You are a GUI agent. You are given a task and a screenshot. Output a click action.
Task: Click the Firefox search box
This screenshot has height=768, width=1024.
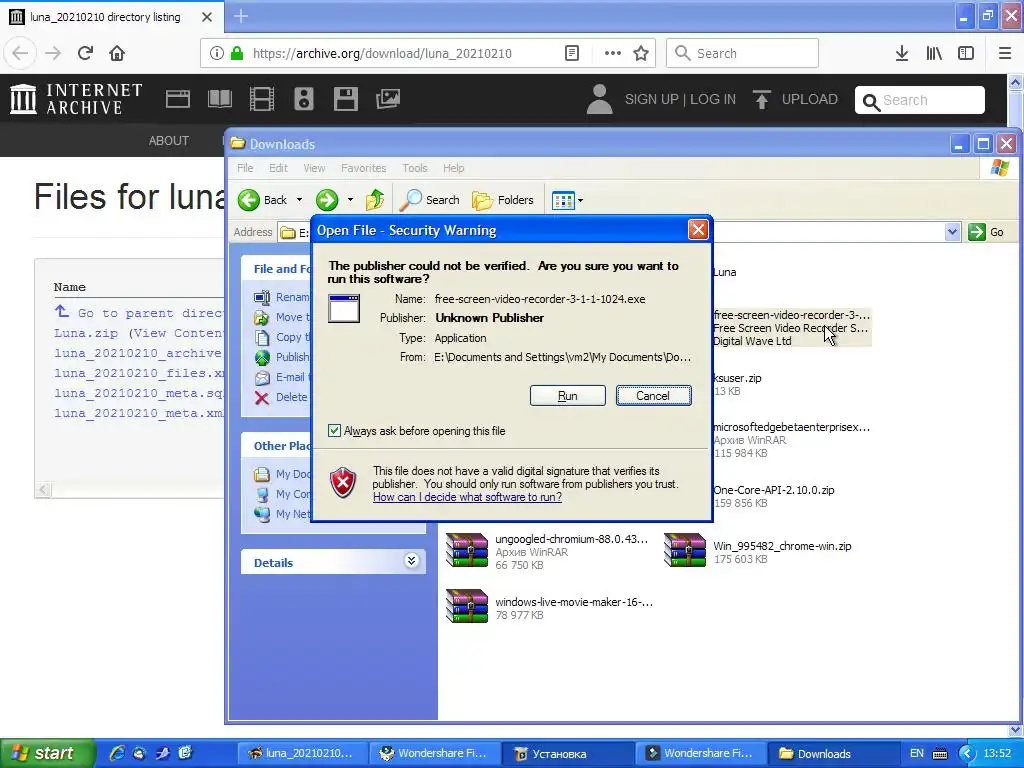pos(742,53)
